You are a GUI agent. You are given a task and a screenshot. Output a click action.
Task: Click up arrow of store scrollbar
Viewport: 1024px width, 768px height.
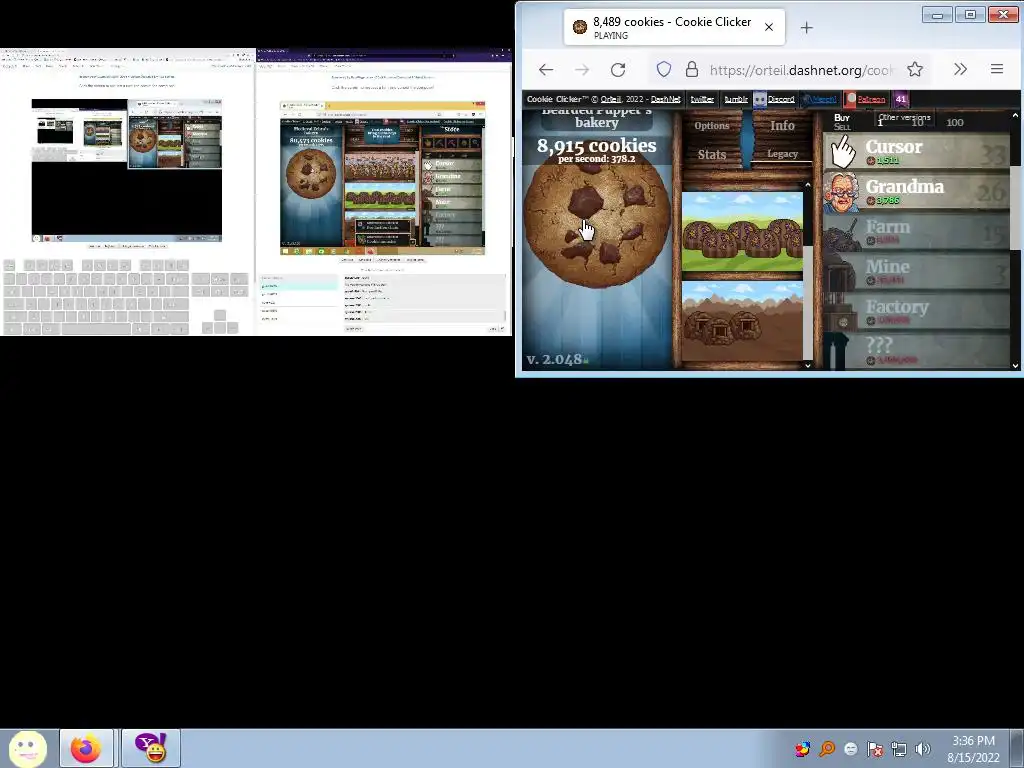[x=1015, y=116]
